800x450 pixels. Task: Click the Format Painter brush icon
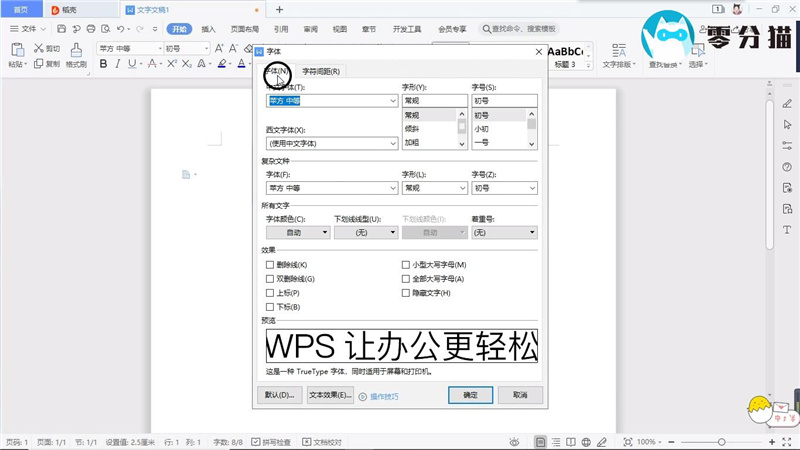76,48
